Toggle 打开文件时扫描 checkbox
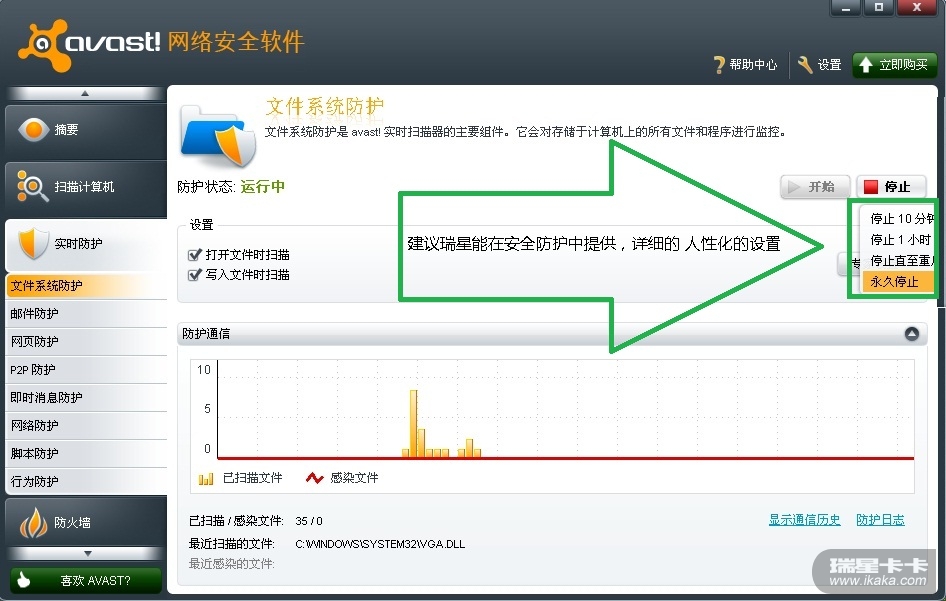This screenshot has width=946, height=601. (194, 255)
